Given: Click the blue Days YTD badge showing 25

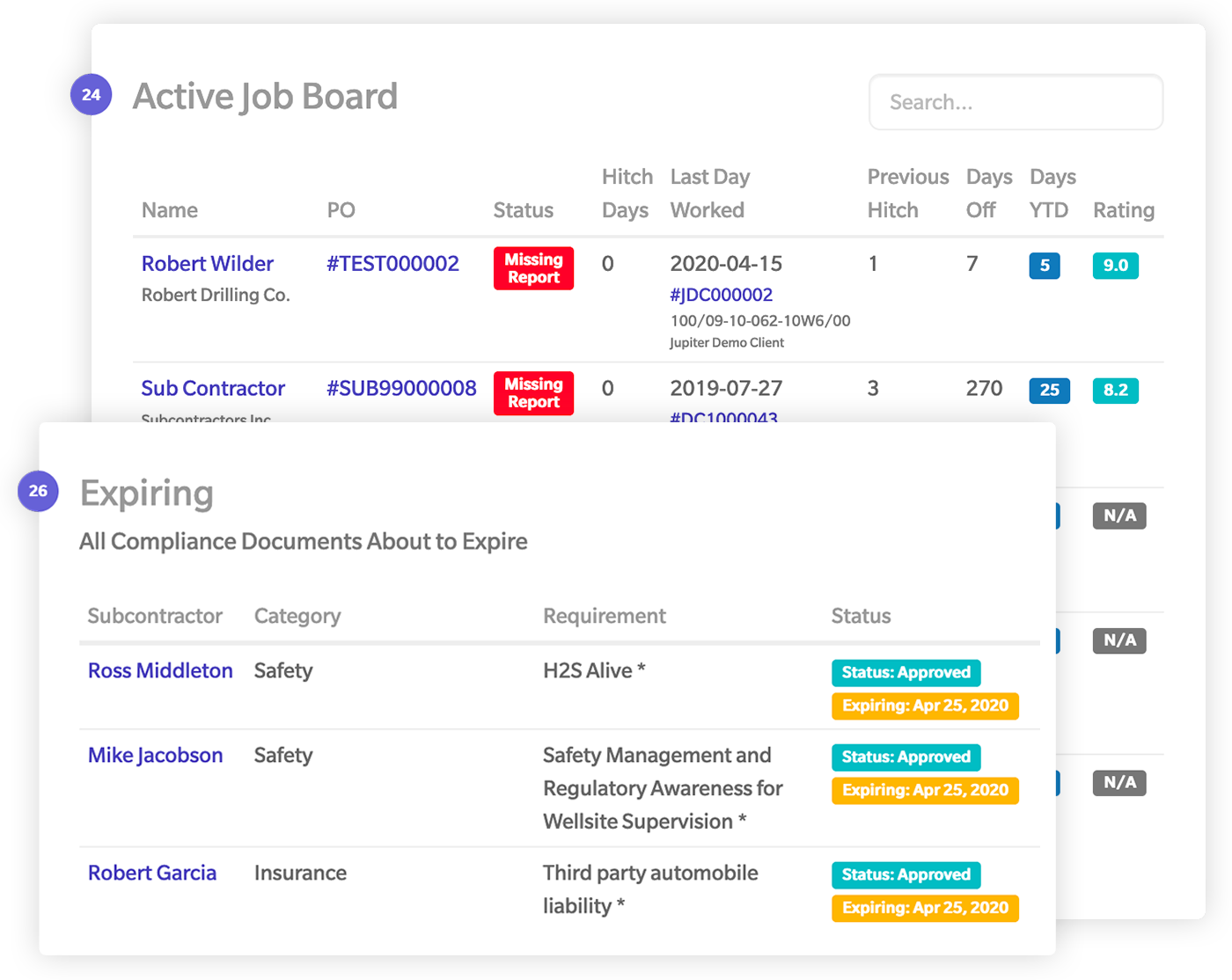Looking at the screenshot, I should pyautogui.click(x=1049, y=391).
